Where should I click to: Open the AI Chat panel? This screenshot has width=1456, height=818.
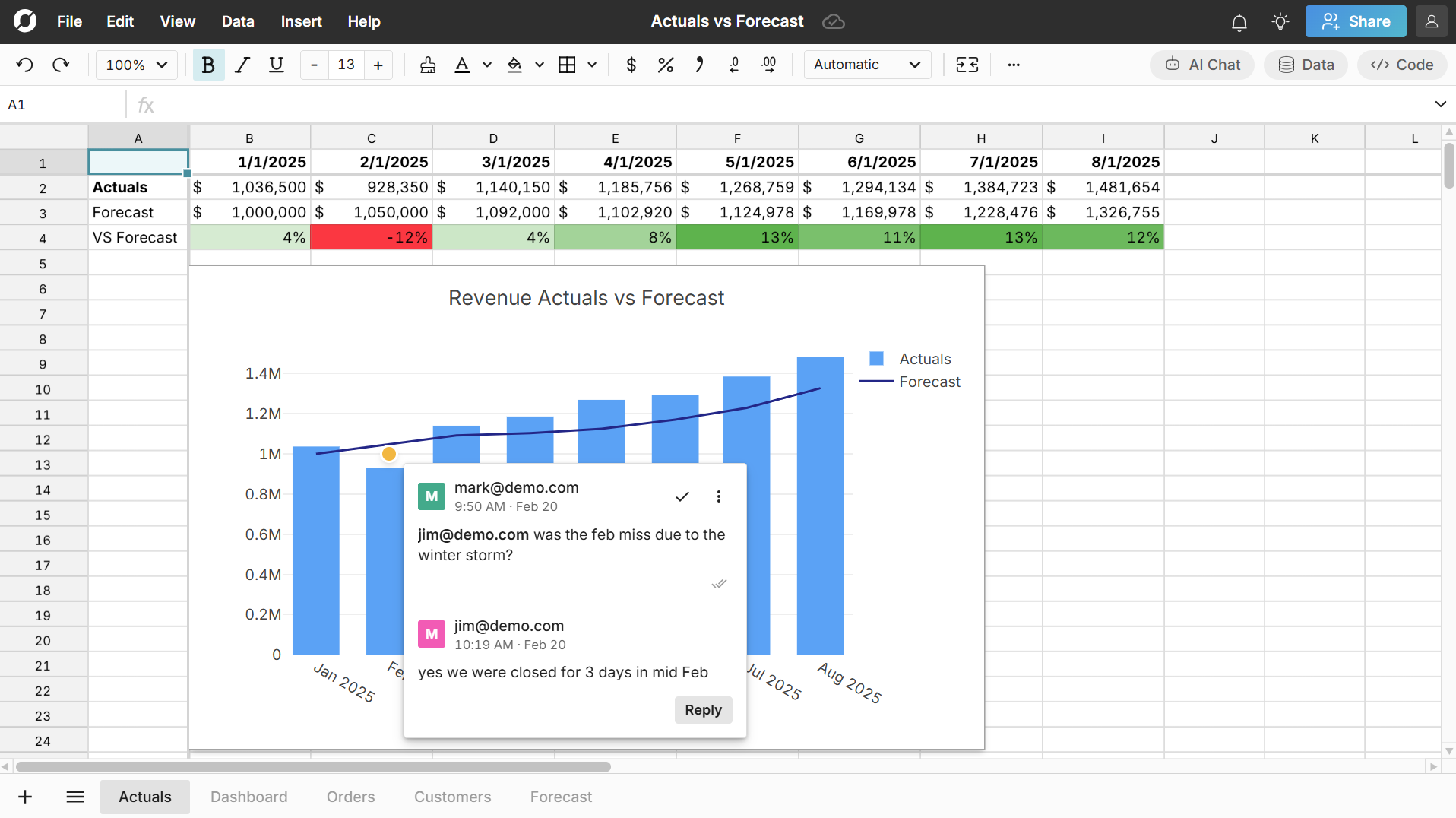1202,65
